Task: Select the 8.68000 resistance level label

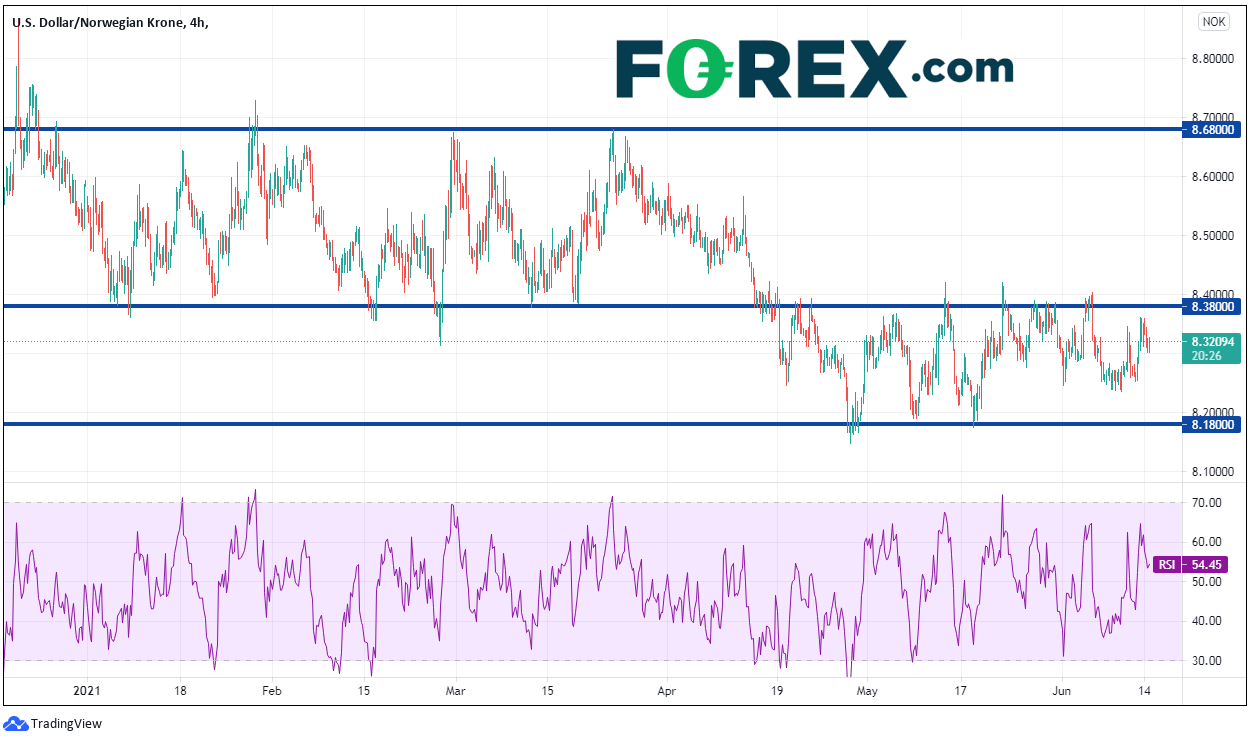Action: click(1211, 129)
